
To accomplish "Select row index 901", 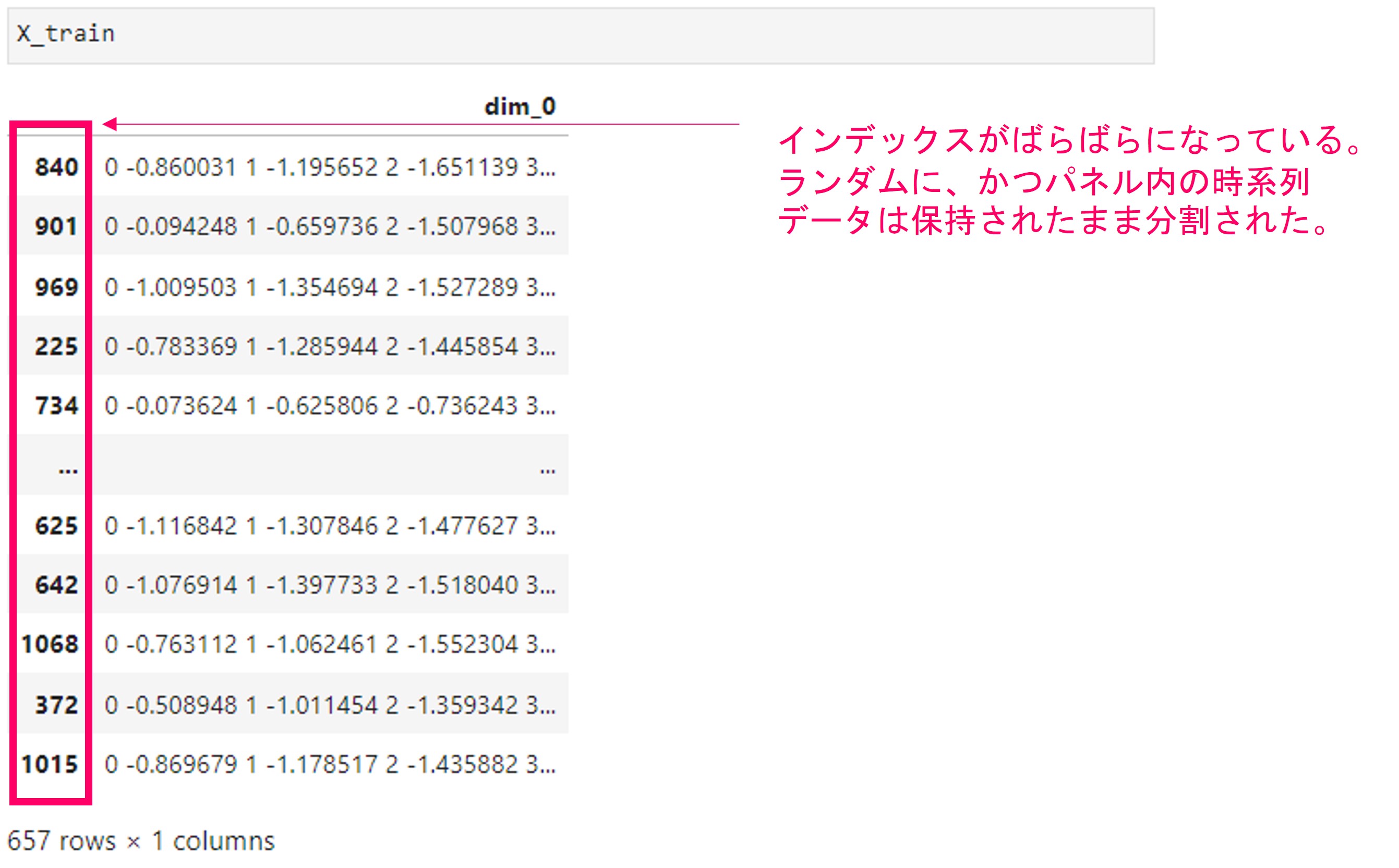I will 56,227.
